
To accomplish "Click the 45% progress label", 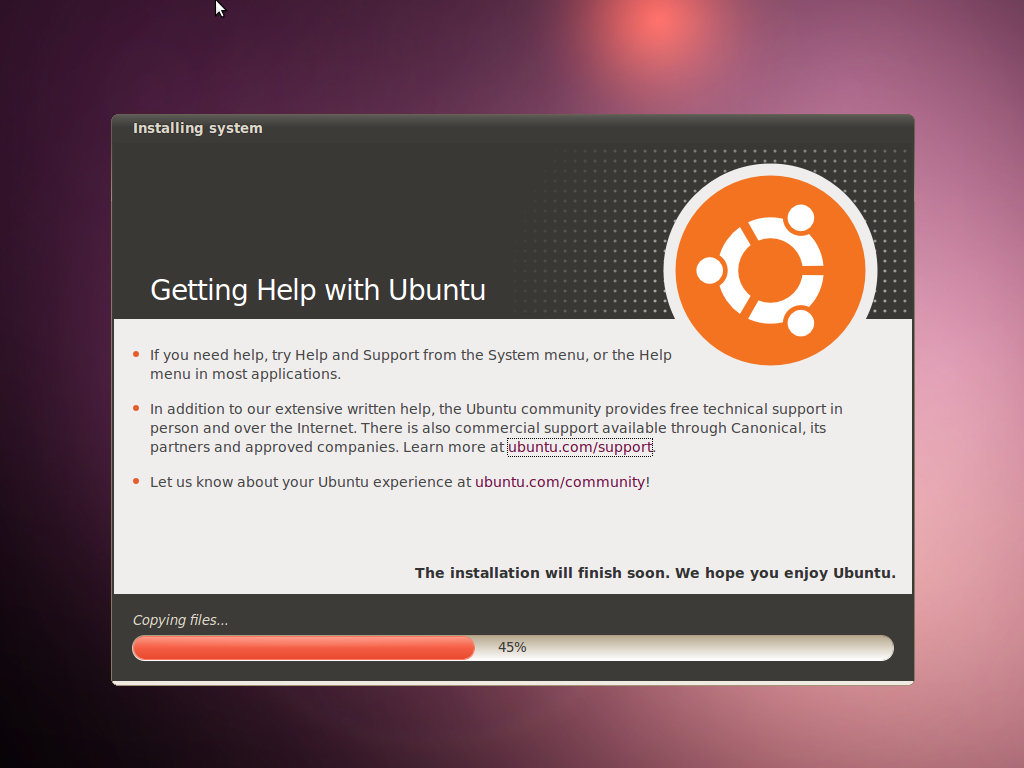I will 512,648.
